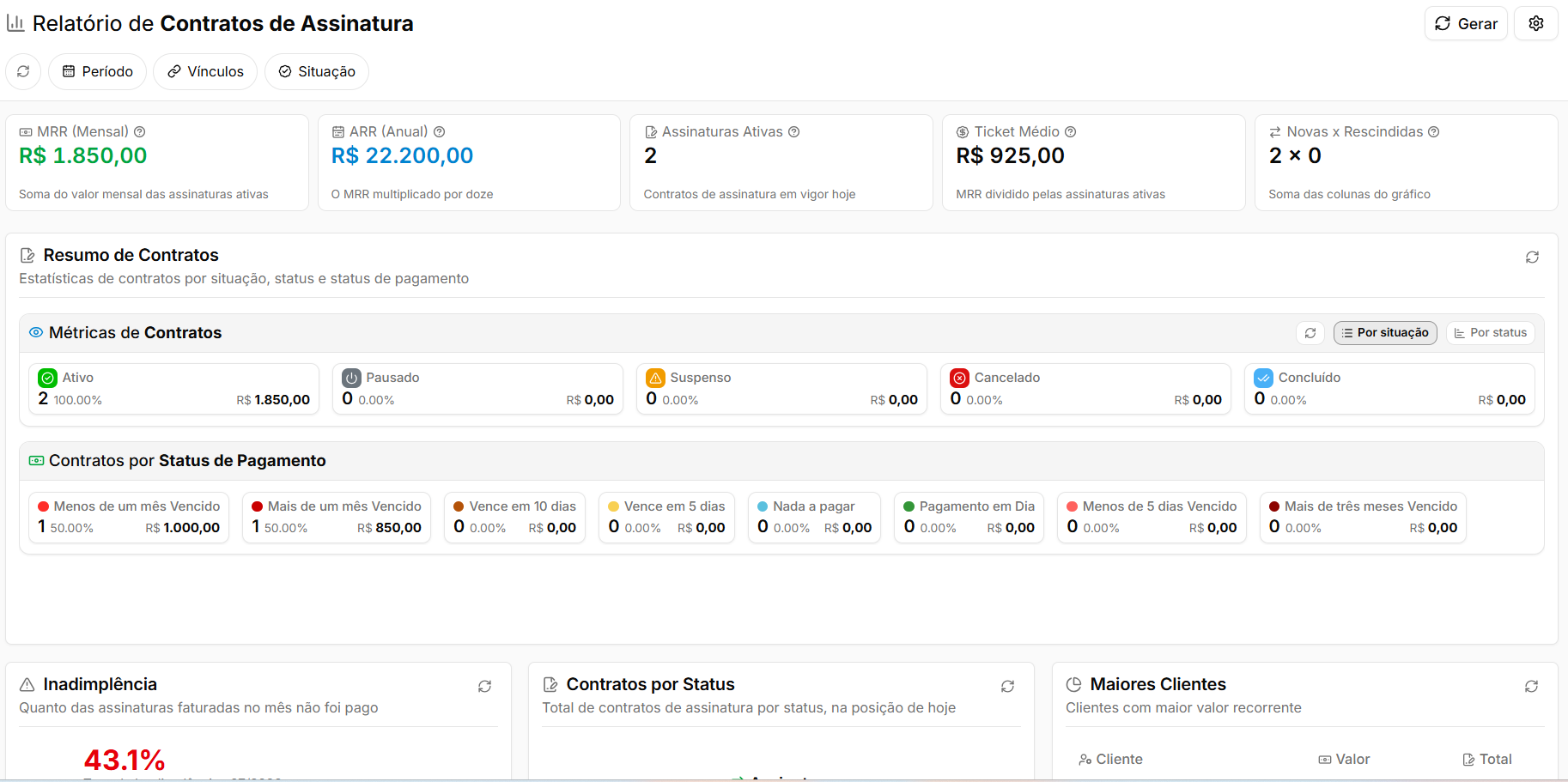
Task: Open the Vínculos filter dropdown
Action: point(205,71)
